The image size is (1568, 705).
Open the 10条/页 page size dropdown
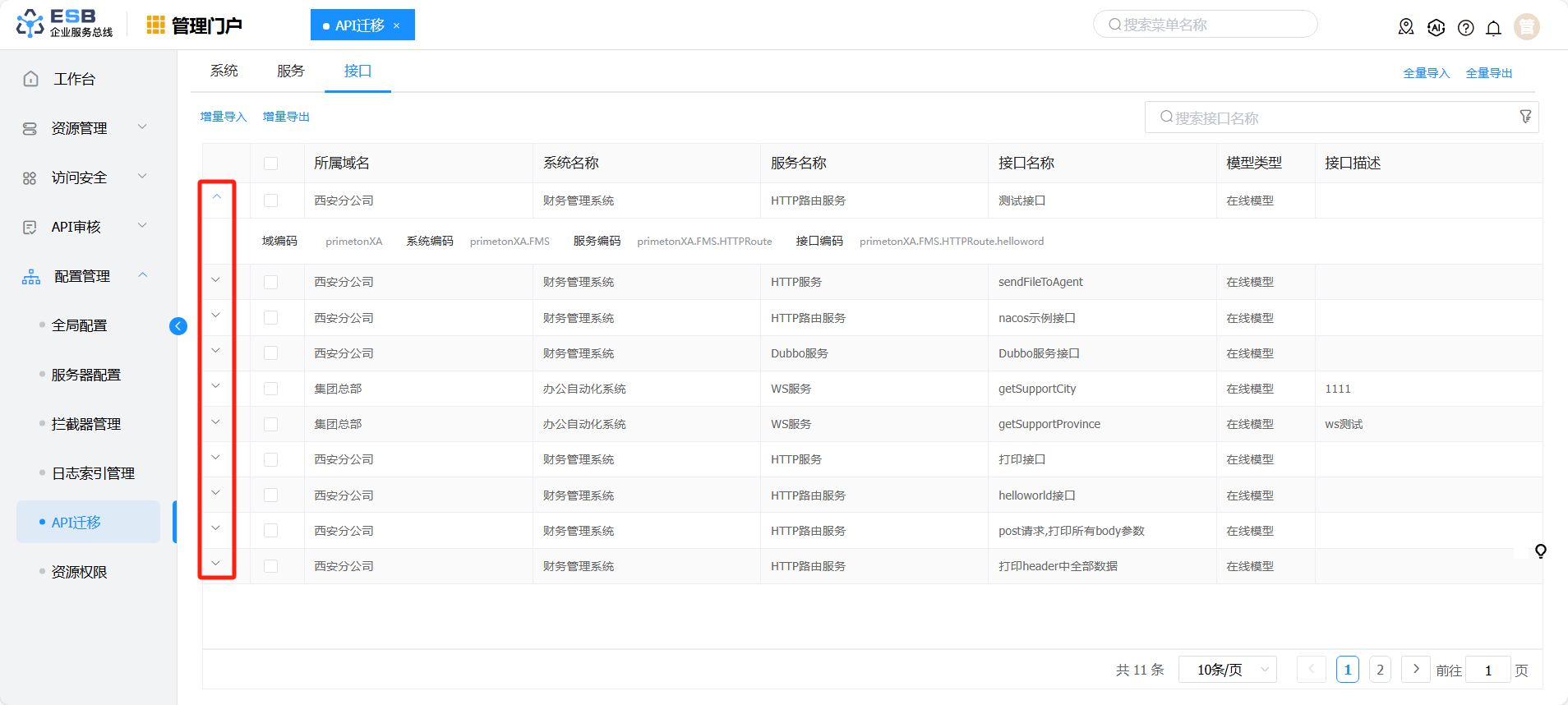pos(1227,670)
